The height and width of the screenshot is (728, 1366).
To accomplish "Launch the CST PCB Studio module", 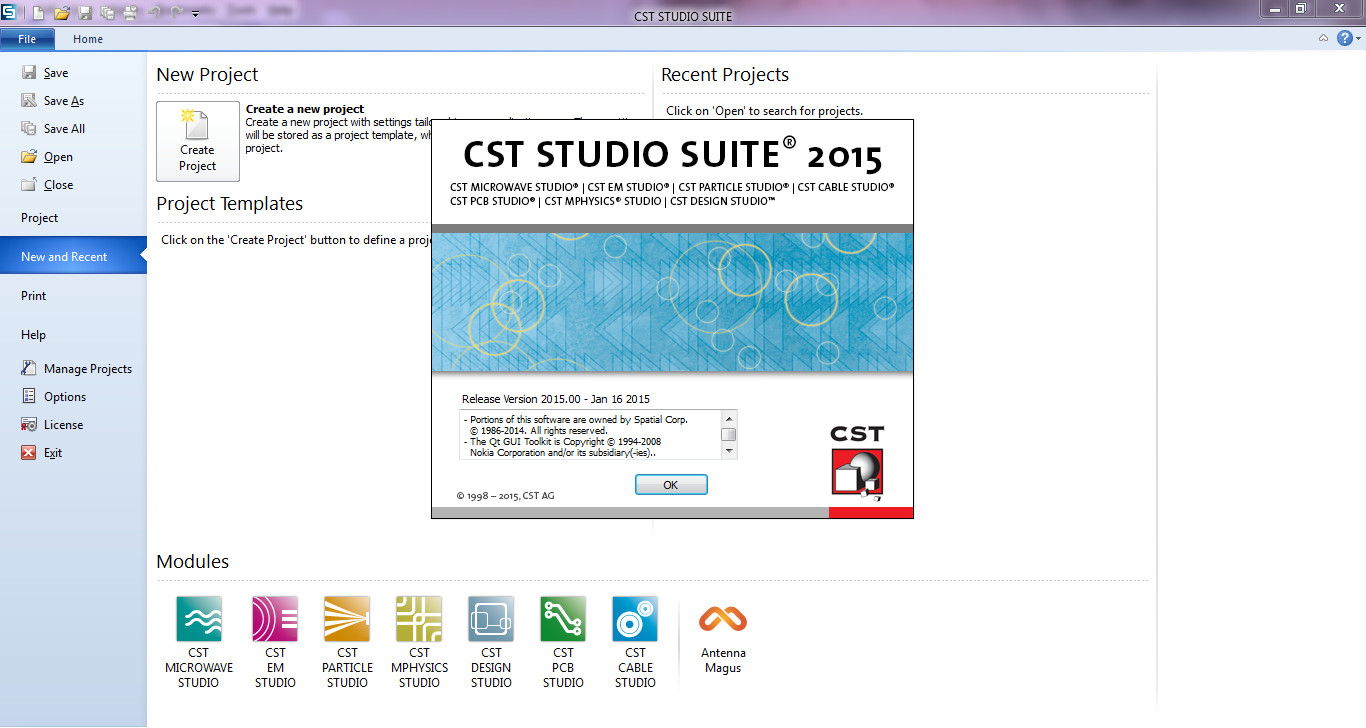I will (563, 642).
